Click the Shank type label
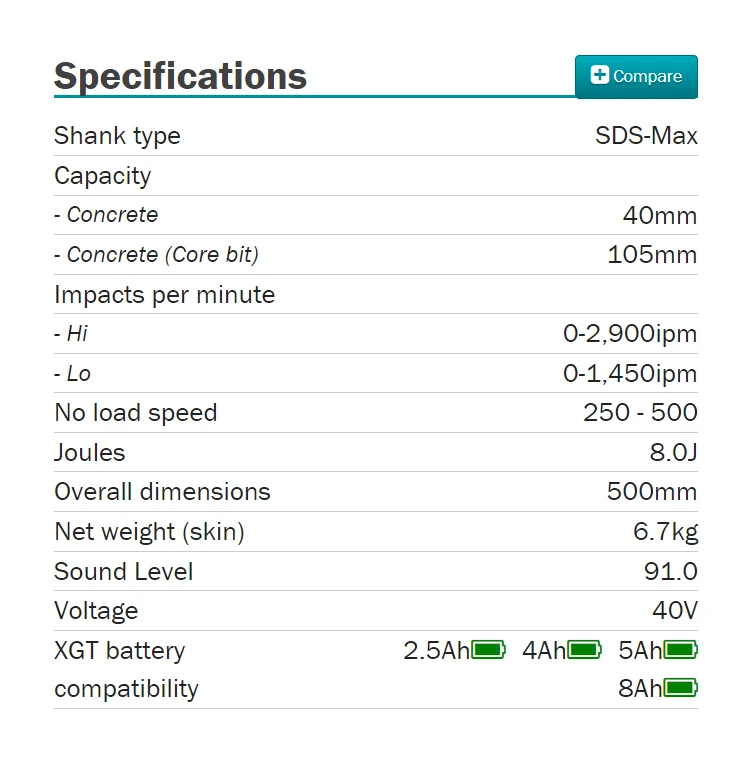The image size is (749, 761). click(x=117, y=136)
